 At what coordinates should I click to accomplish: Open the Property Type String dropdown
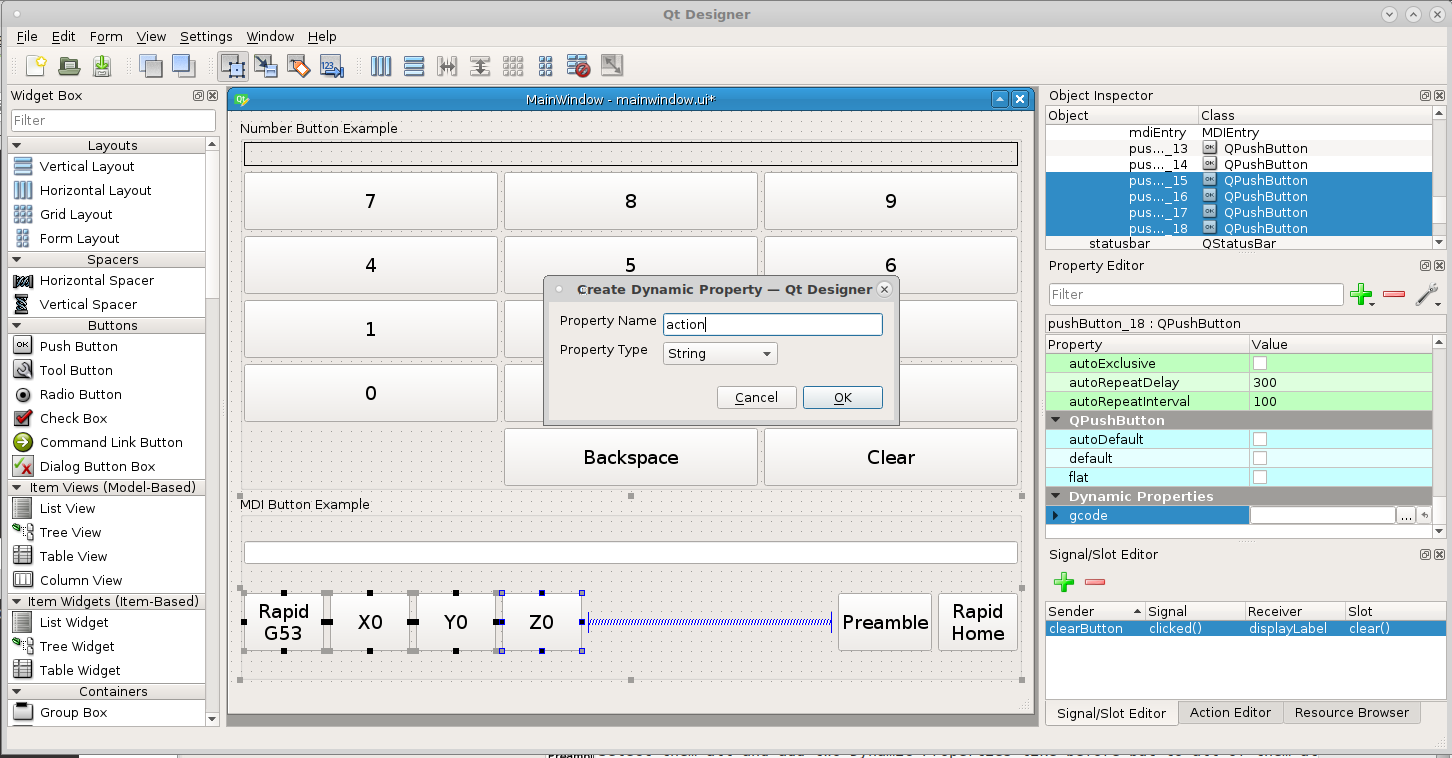tap(720, 353)
